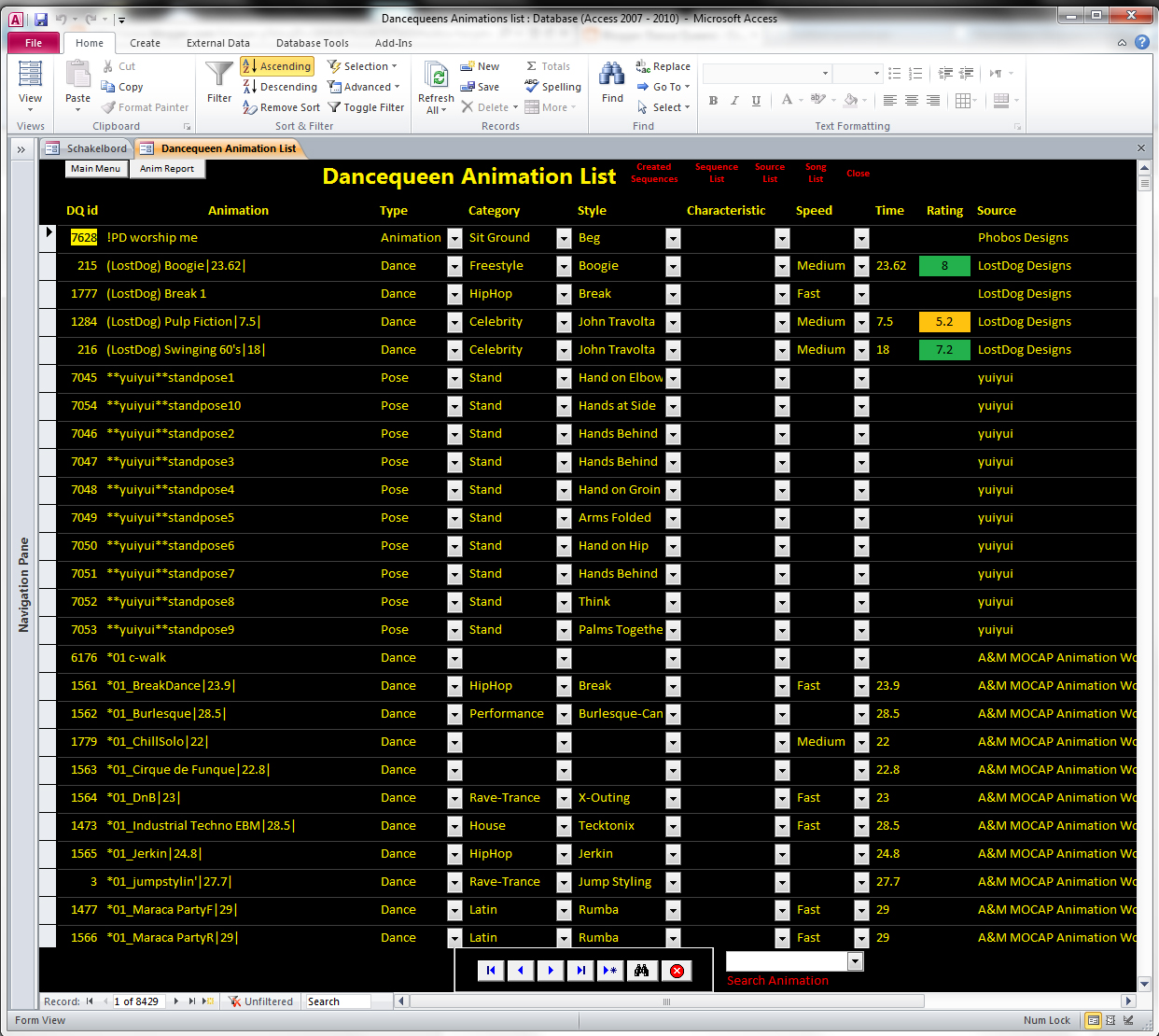Click Toggle Filter button
The height and width of the screenshot is (1036, 1159).
pos(366,107)
